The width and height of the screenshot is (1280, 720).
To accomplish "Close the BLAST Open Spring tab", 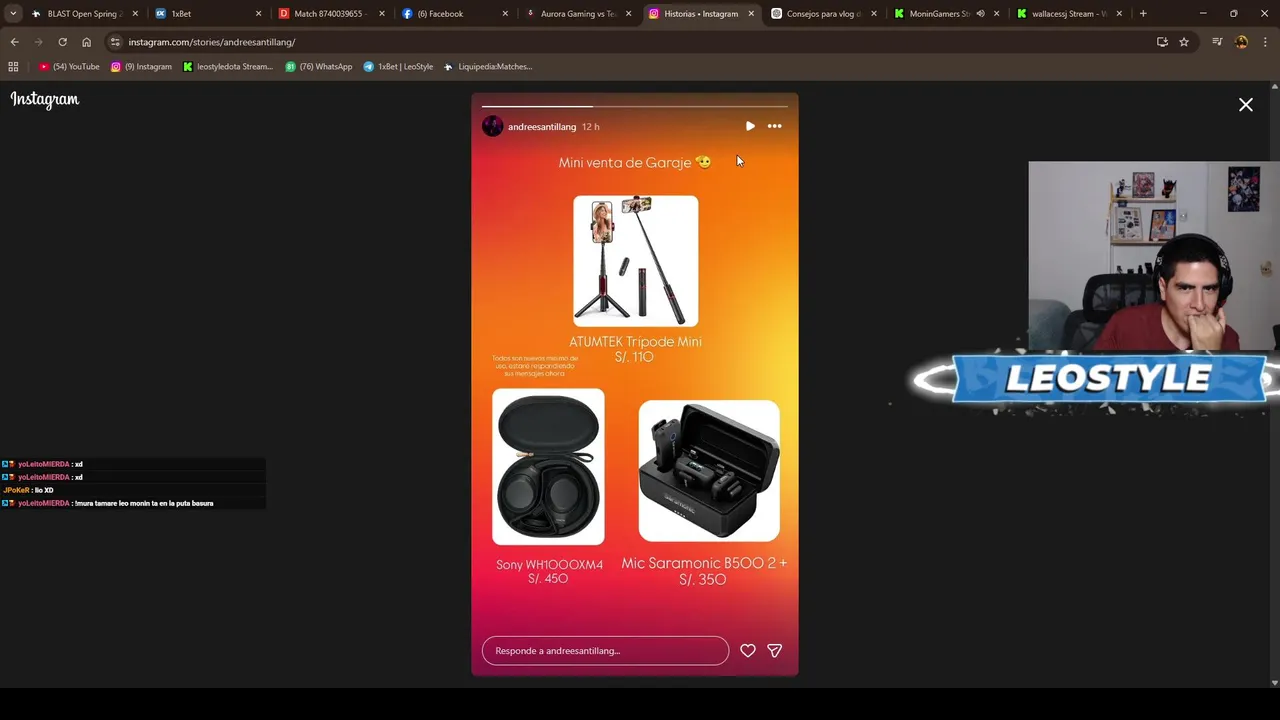I will tap(135, 14).
